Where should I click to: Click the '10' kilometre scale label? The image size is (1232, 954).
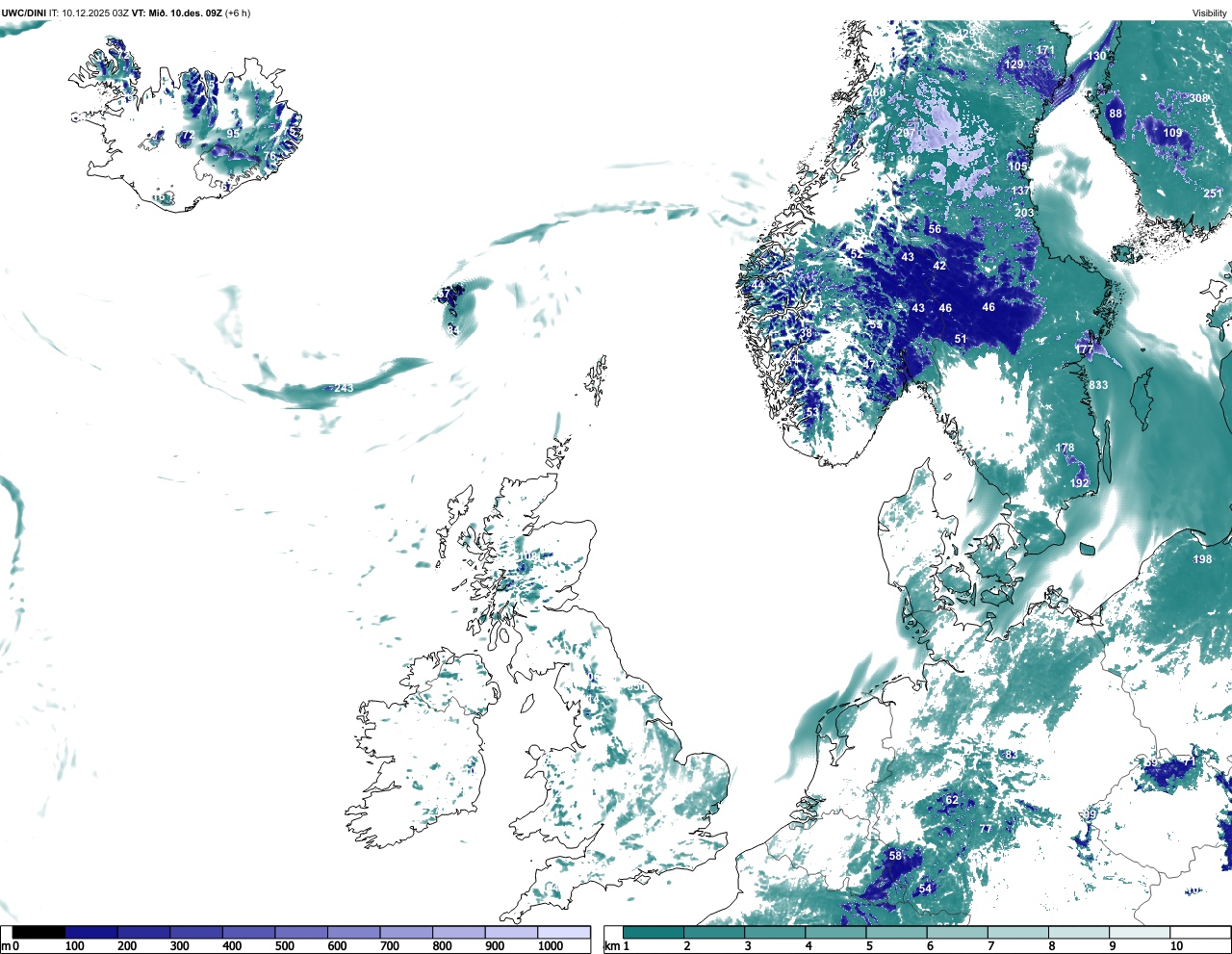click(1176, 946)
